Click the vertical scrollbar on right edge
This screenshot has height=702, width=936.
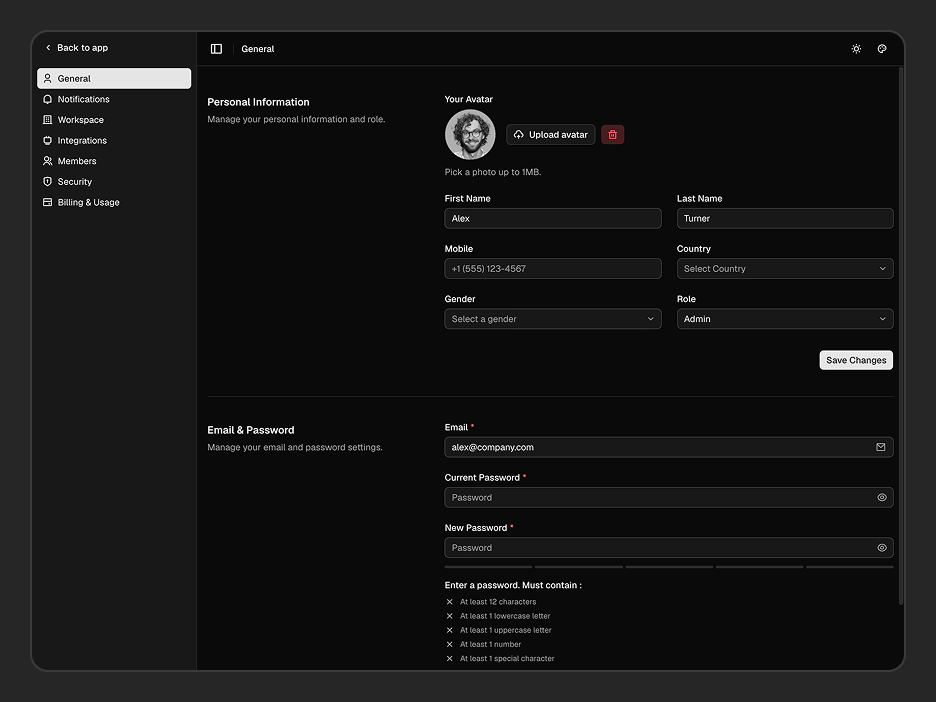pyautogui.click(x=901, y=335)
